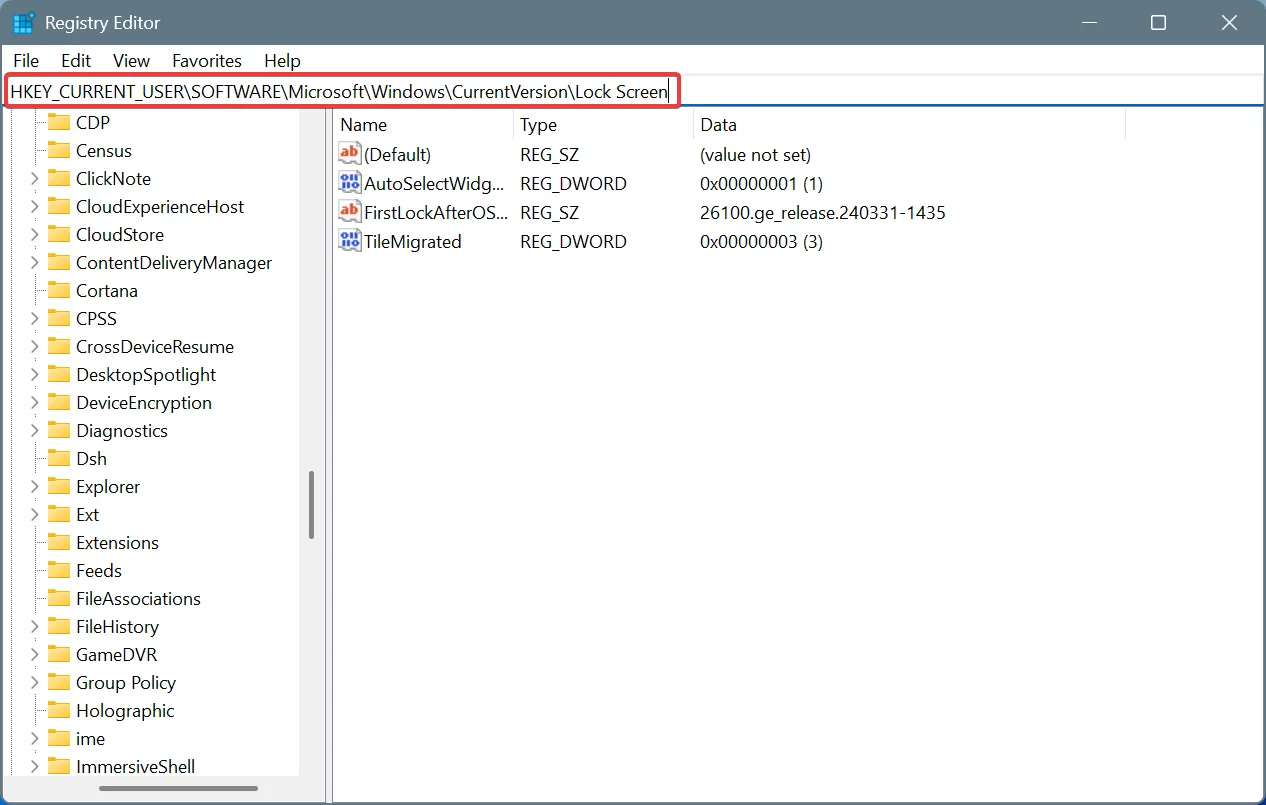Screen dimensions: 1266x805
Task: Click the Diagnostics folder icon
Action: [59, 430]
